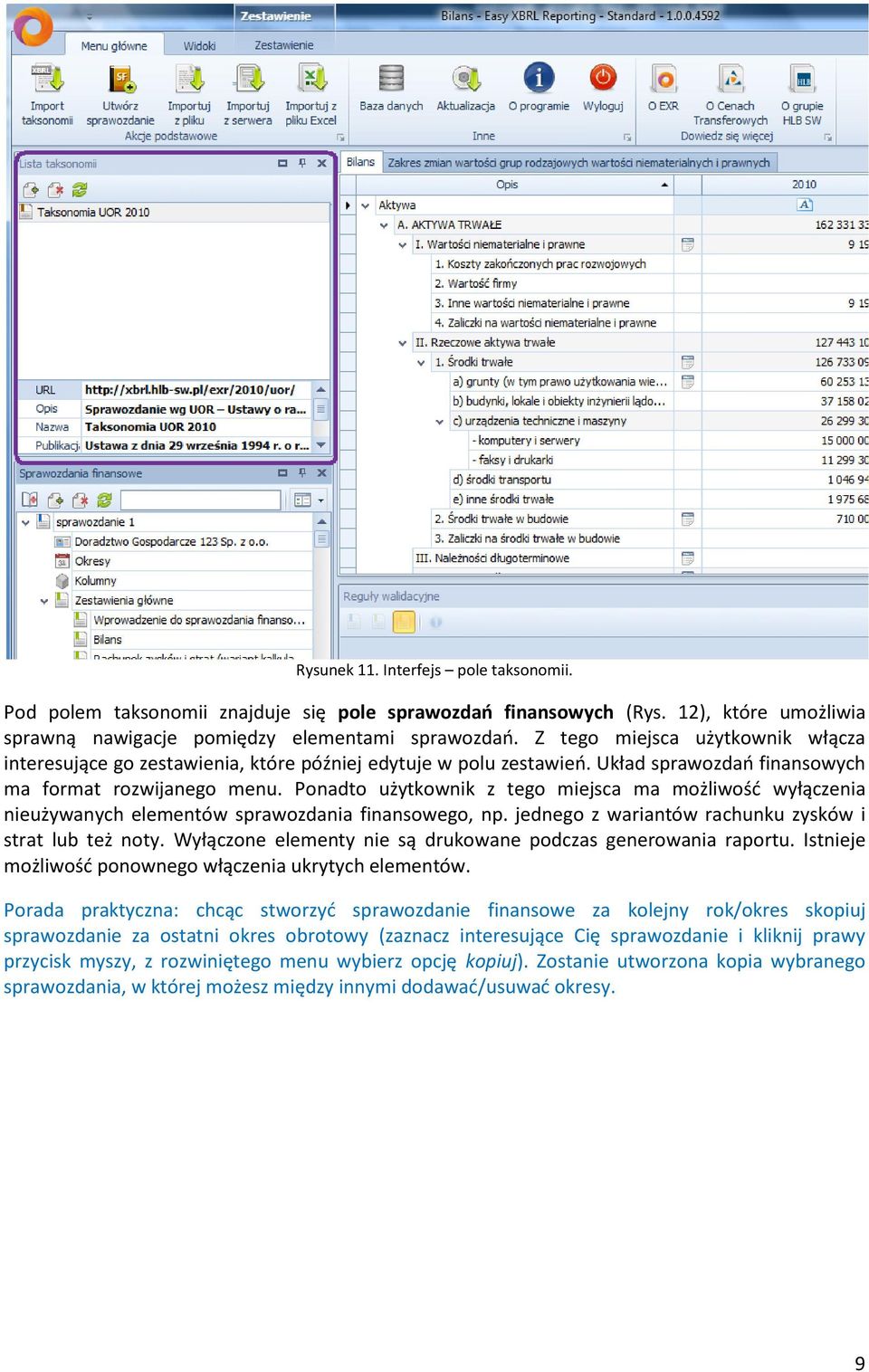Open Wprowadzenie do sprawozdania finansowego item
The height and width of the screenshot is (1372, 869).
(x=199, y=620)
